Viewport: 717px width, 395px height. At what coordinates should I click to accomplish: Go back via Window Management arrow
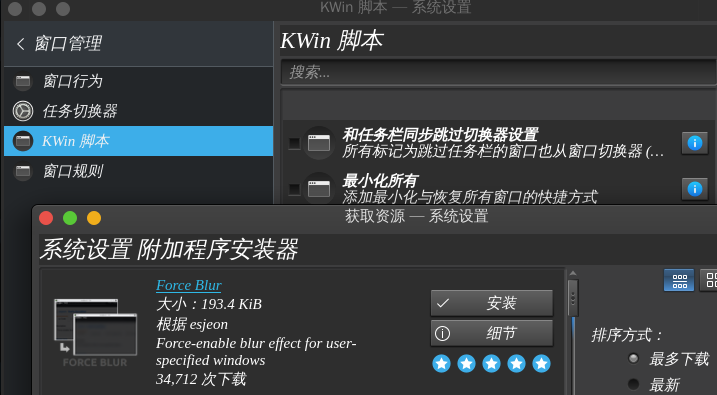pyautogui.click(x=21, y=44)
